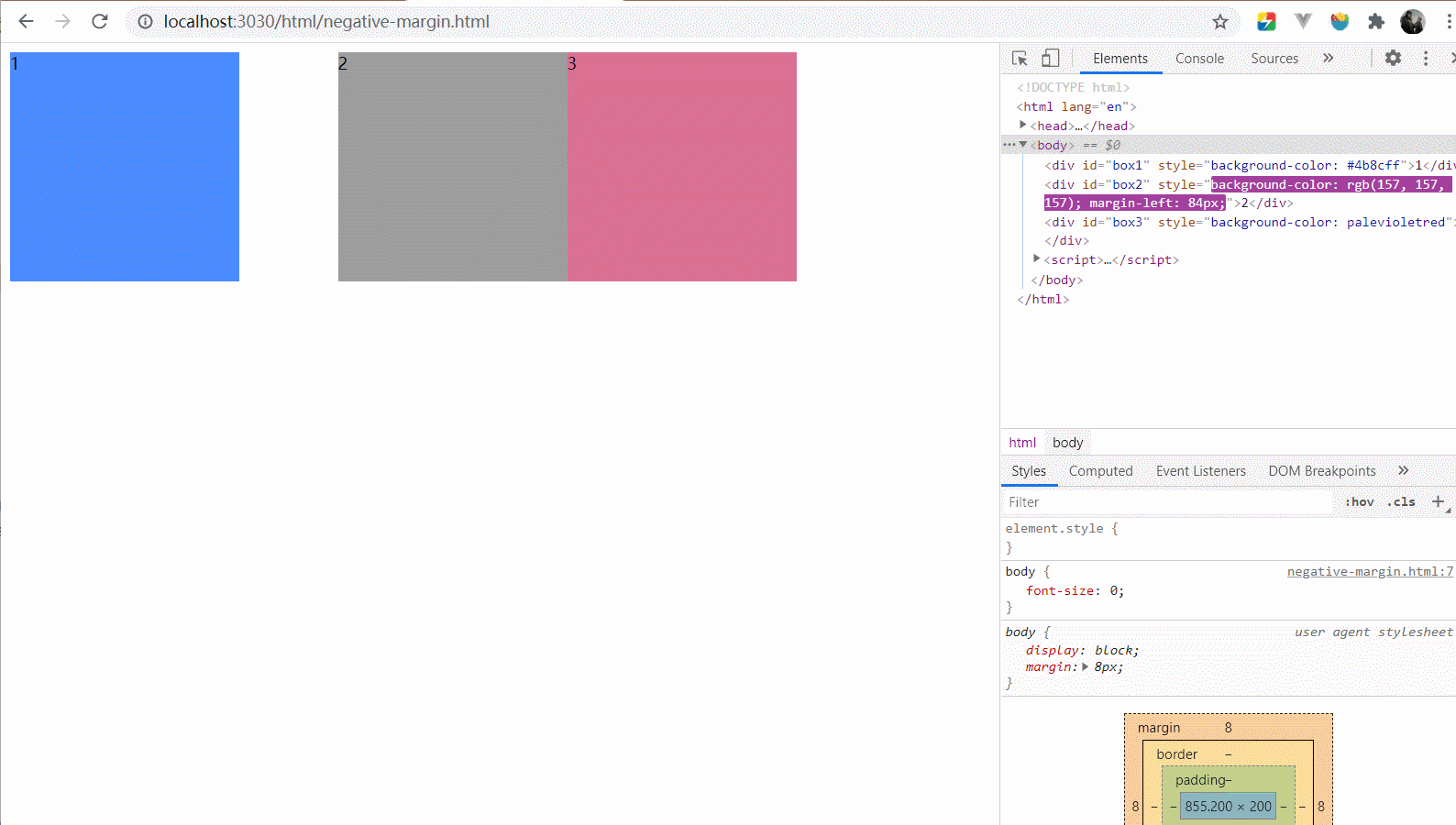Open negative-margin.html:7 source link
The width and height of the screenshot is (1456, 825).
pyautogui.click(x=1369, y=571)
